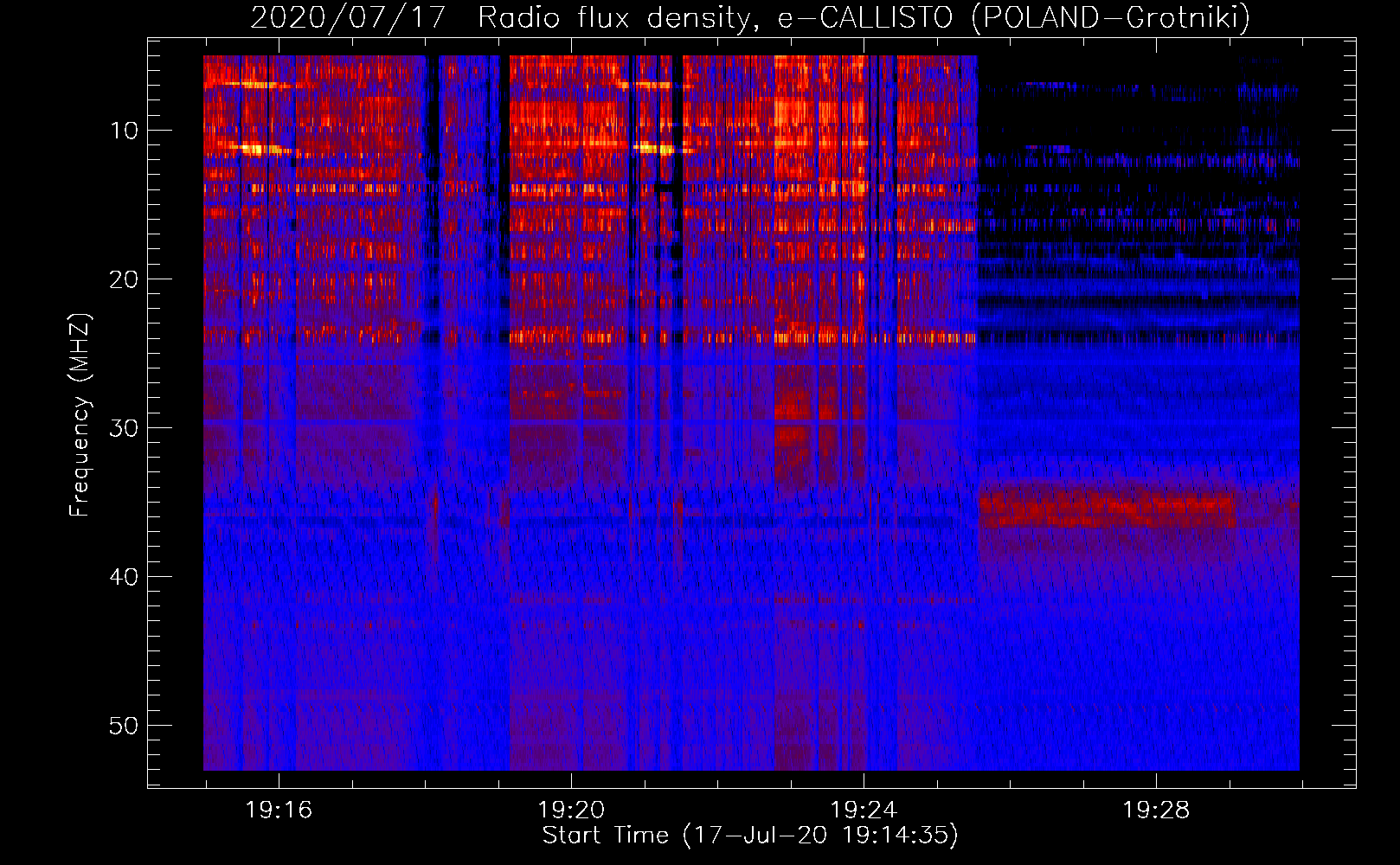
Task: Click the 'Start Time (17-Jul-20 19:14:35)' label
Action: click(x=750, y=836)
